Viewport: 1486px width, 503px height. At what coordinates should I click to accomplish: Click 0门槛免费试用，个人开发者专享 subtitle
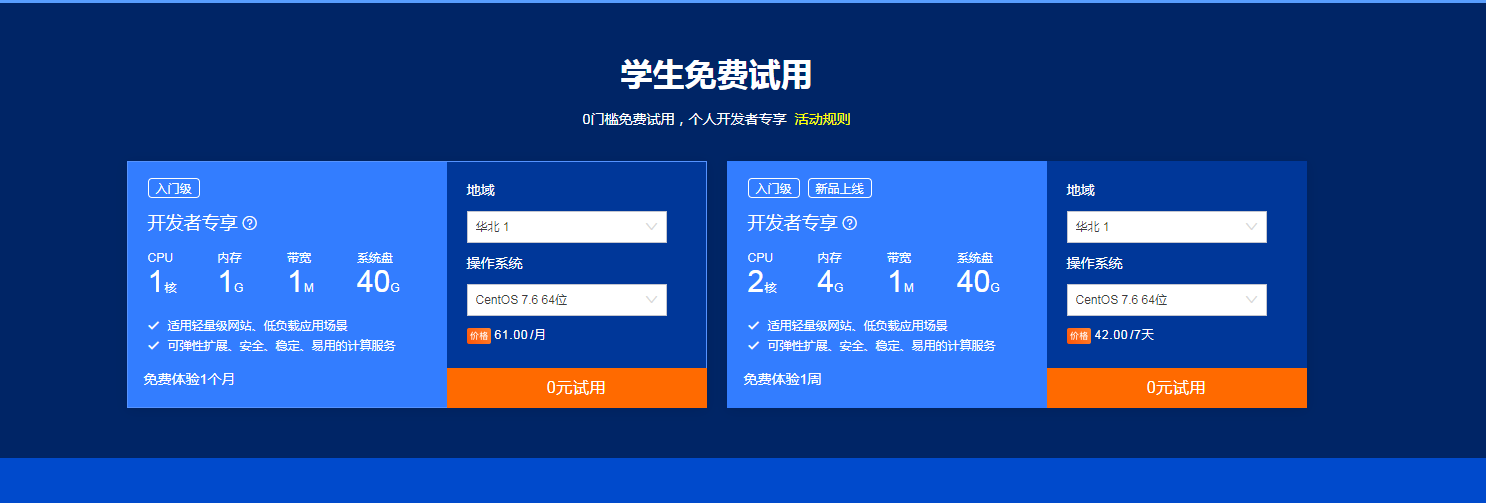[x=684, y=119]
